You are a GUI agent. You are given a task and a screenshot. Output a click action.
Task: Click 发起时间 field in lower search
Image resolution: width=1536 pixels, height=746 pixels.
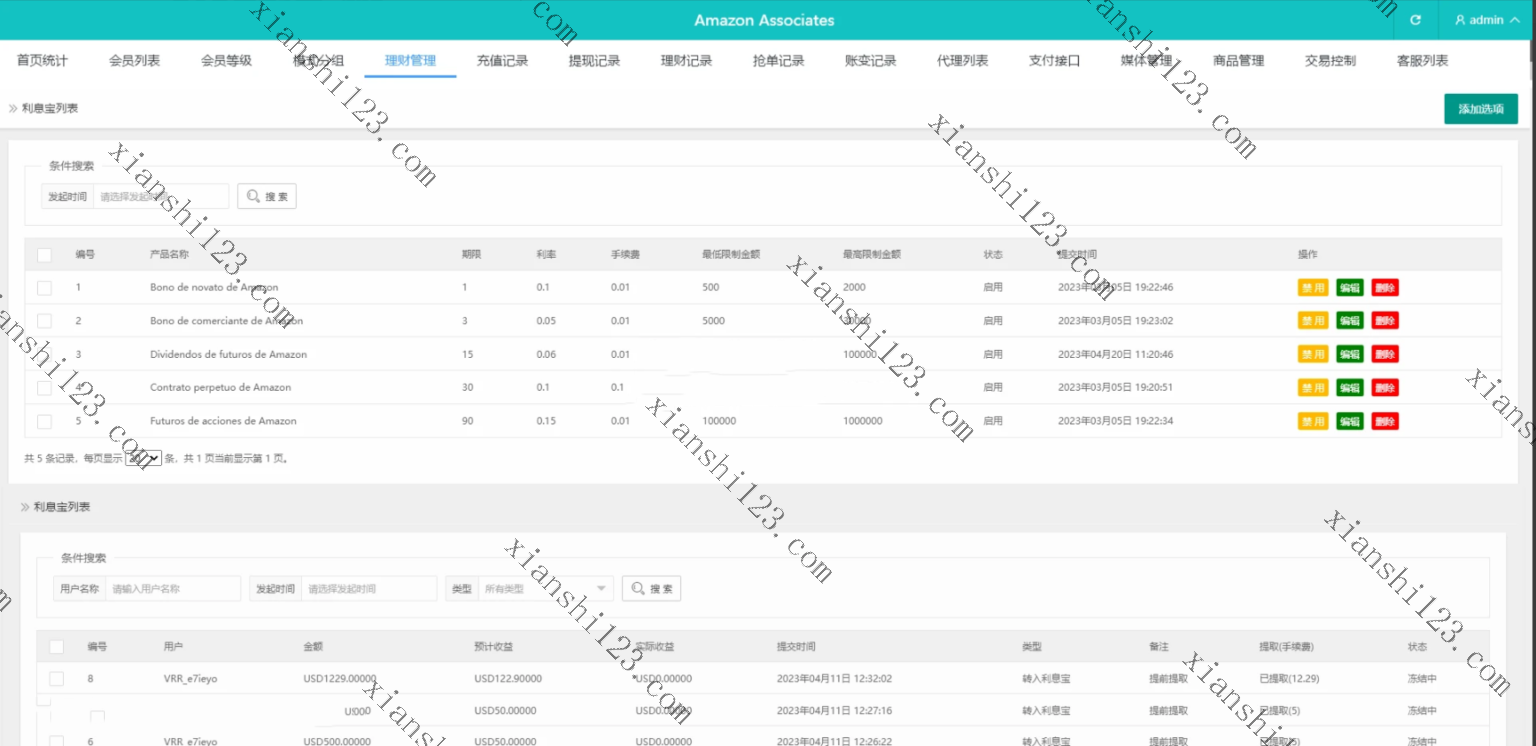(x=369, y=589)
